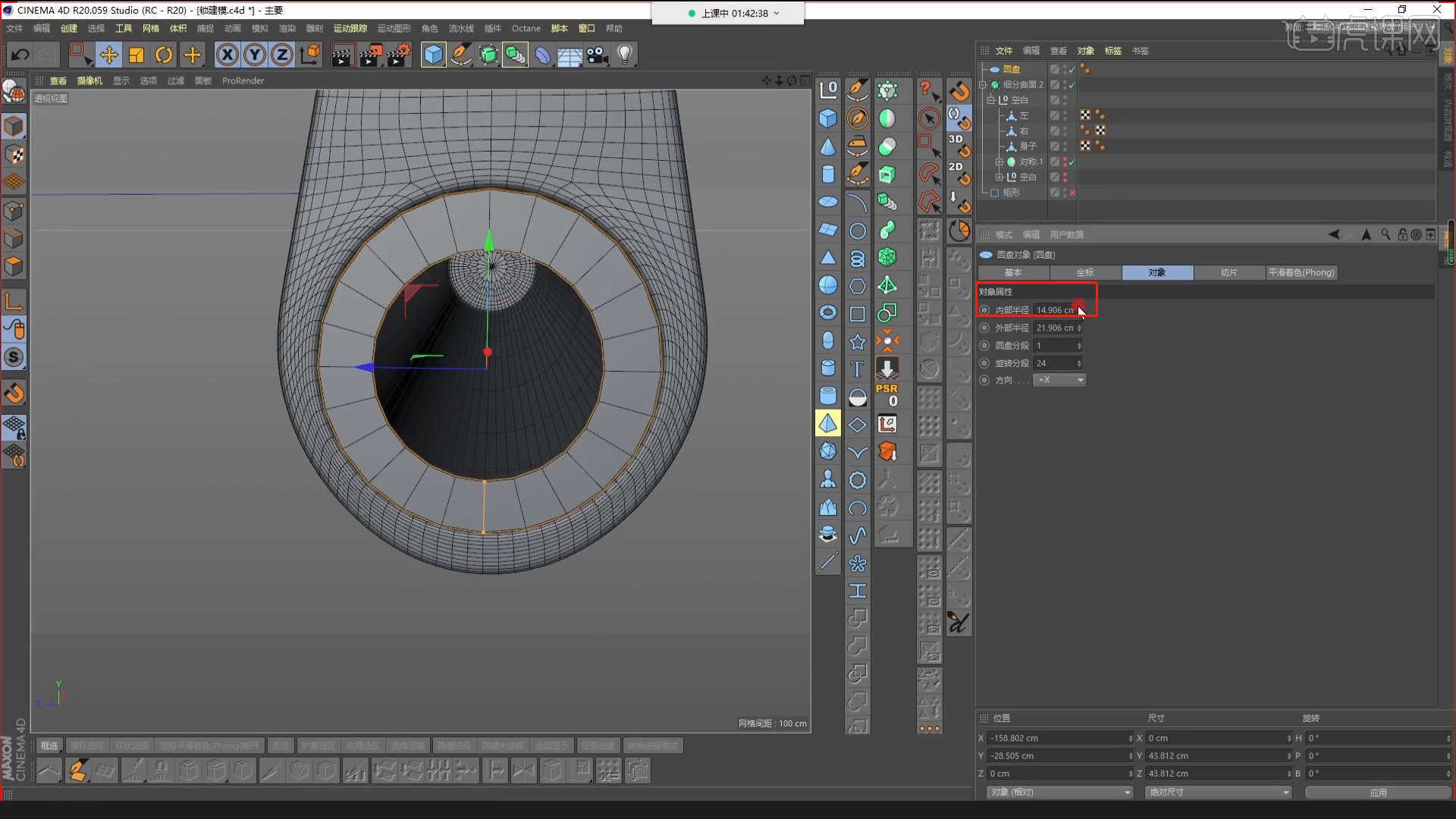Click the Camera object icon

tap(598, 55)
